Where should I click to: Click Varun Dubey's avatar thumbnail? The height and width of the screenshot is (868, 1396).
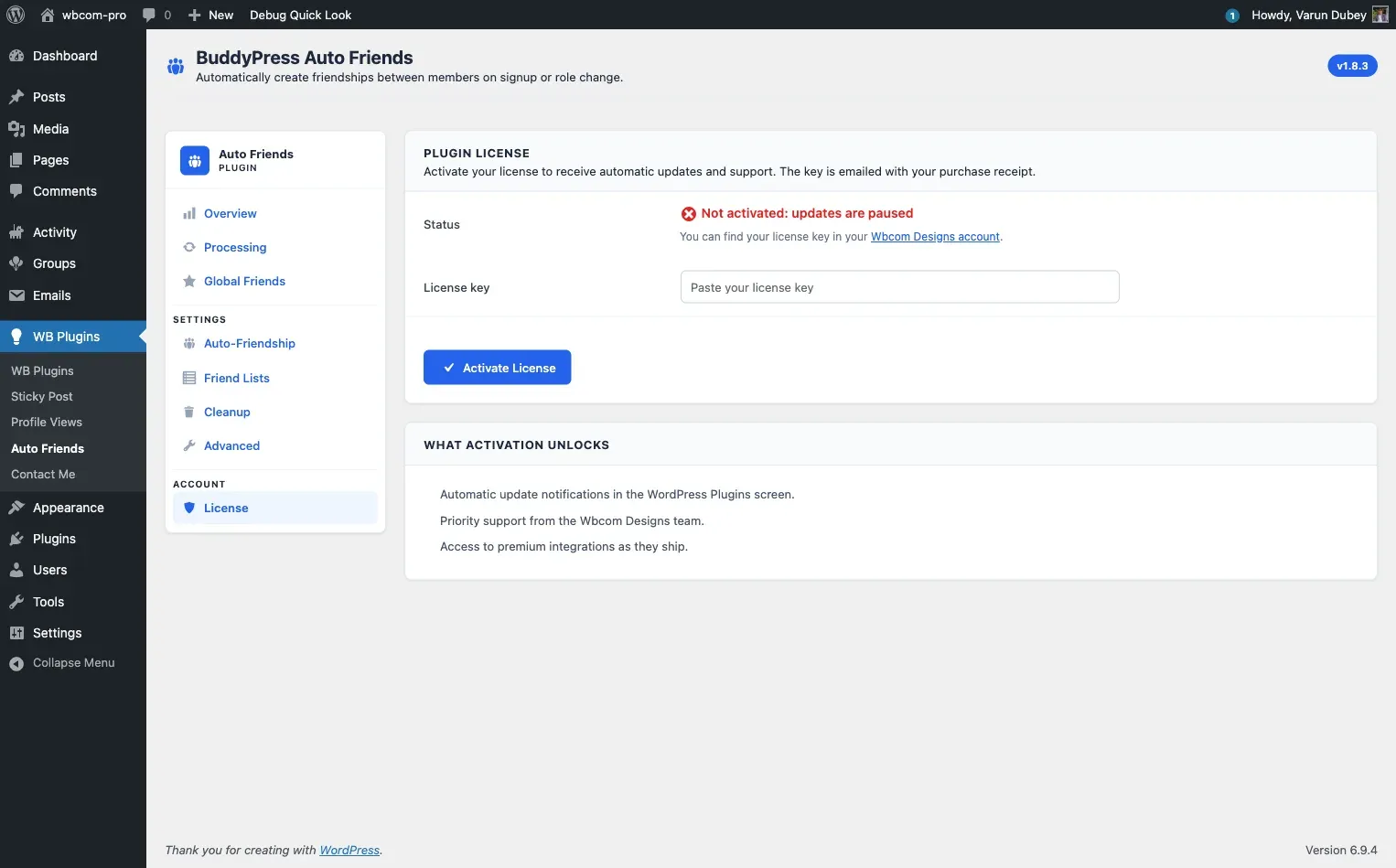pyautogui.click(x=1380, y=15)
